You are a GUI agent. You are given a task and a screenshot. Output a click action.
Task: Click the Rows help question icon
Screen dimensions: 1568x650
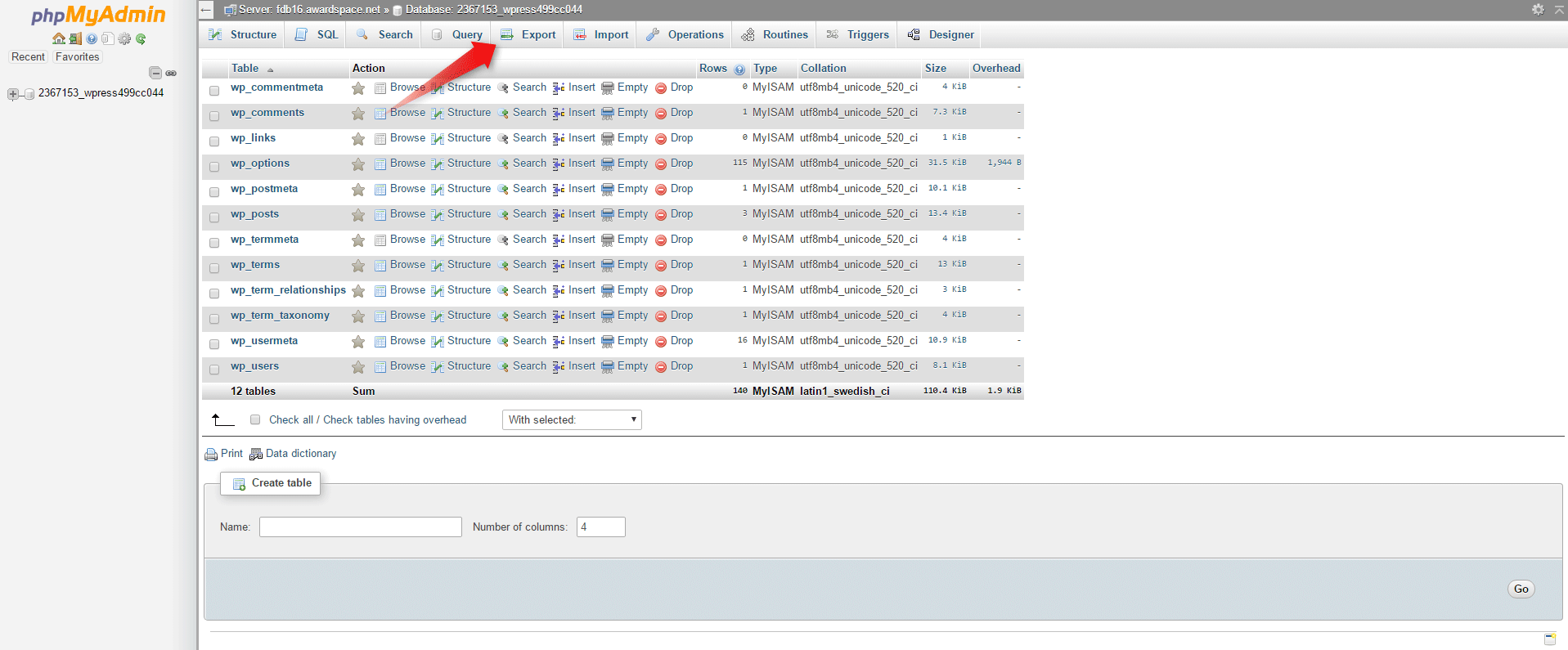(739, 69)
